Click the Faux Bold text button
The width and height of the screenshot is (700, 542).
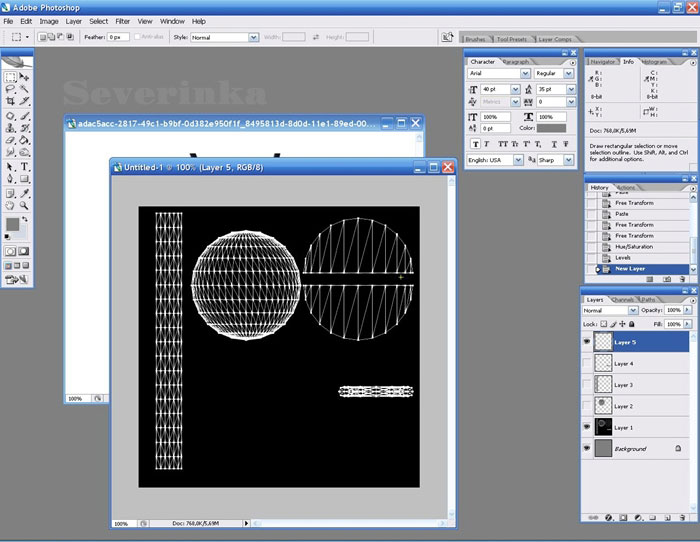point(474,143)
